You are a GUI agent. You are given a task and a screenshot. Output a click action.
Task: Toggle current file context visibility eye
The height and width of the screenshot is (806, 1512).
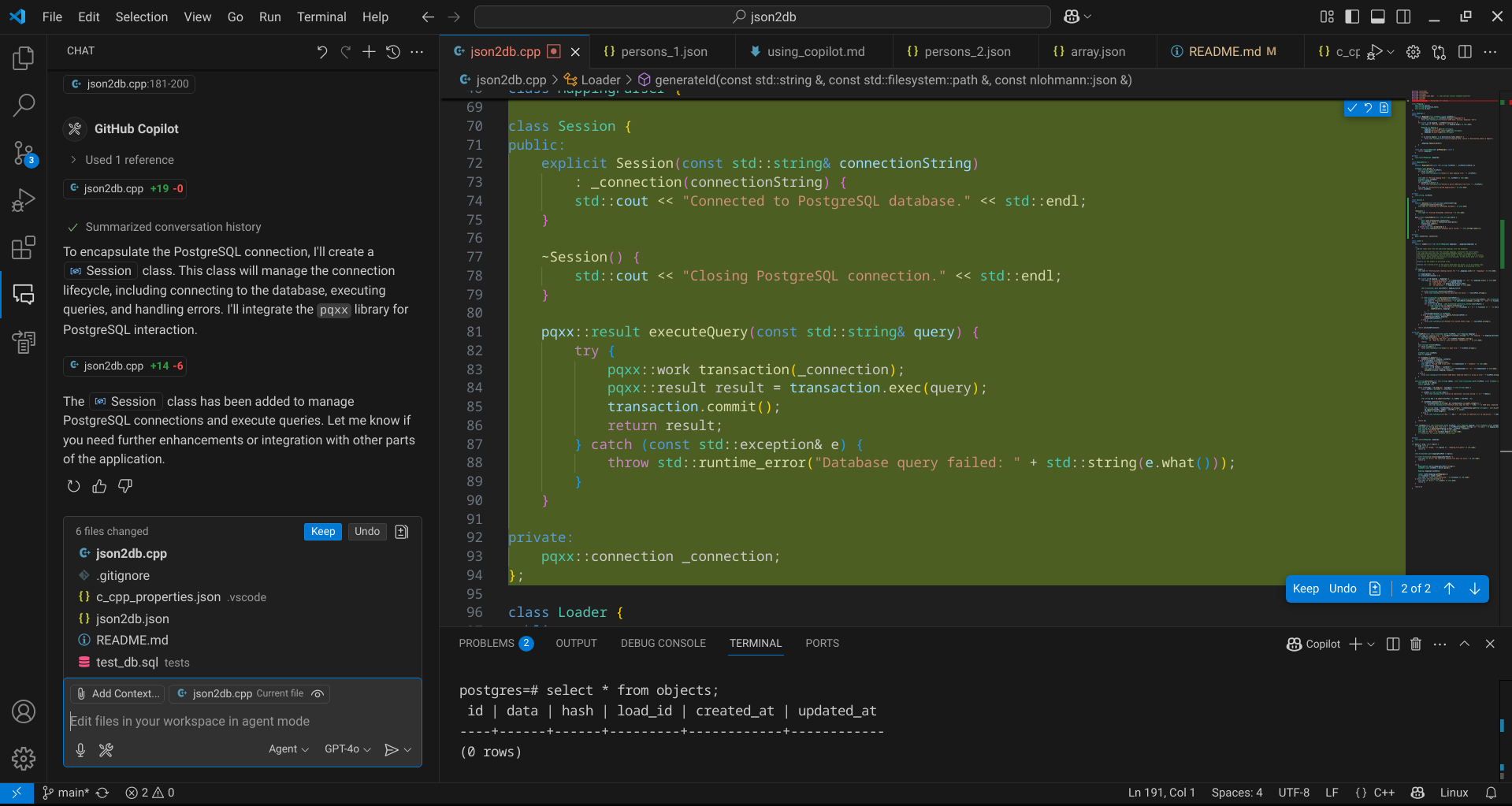[318, 694]
